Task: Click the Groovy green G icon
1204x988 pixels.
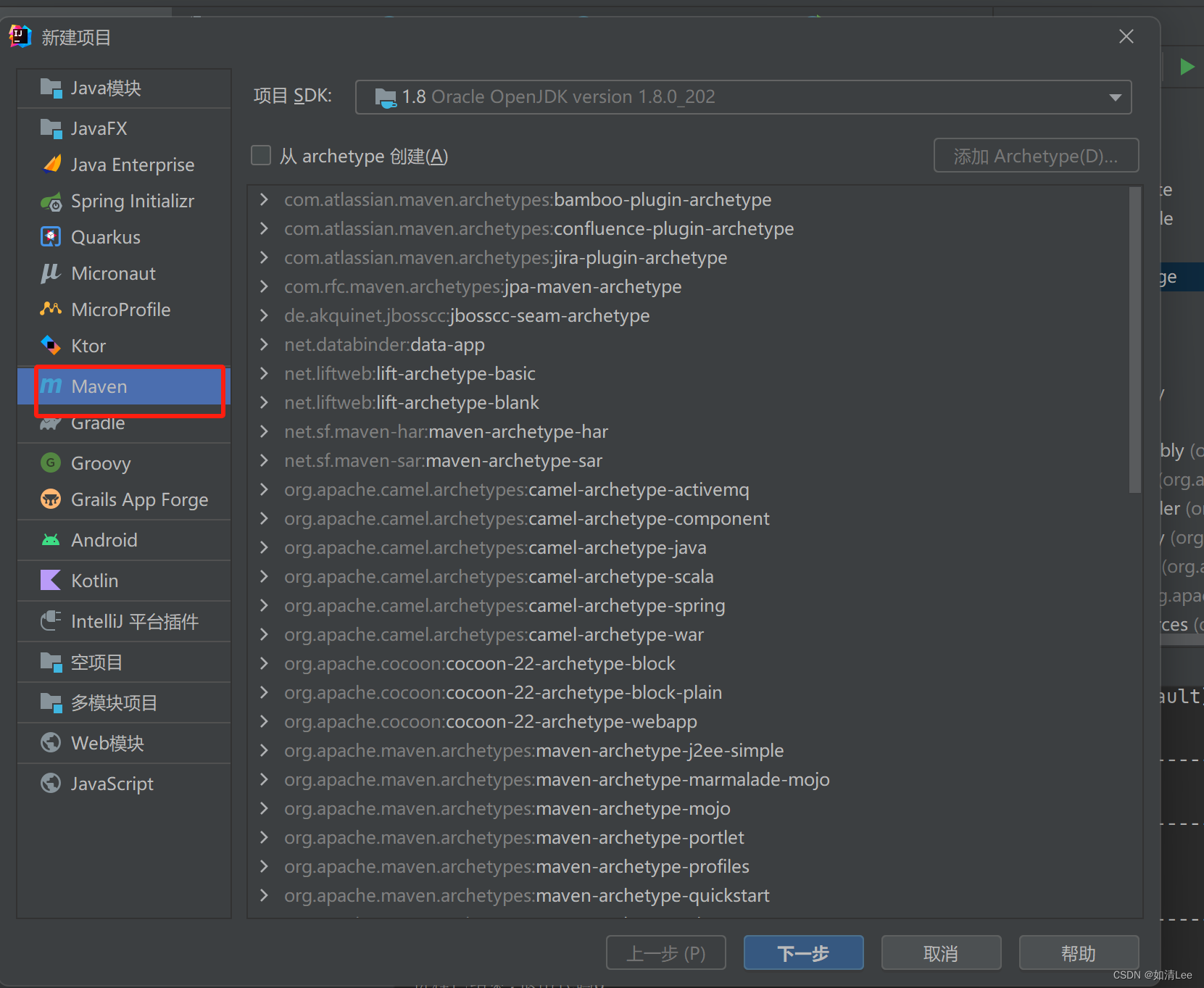Action: tap(51, 462)
